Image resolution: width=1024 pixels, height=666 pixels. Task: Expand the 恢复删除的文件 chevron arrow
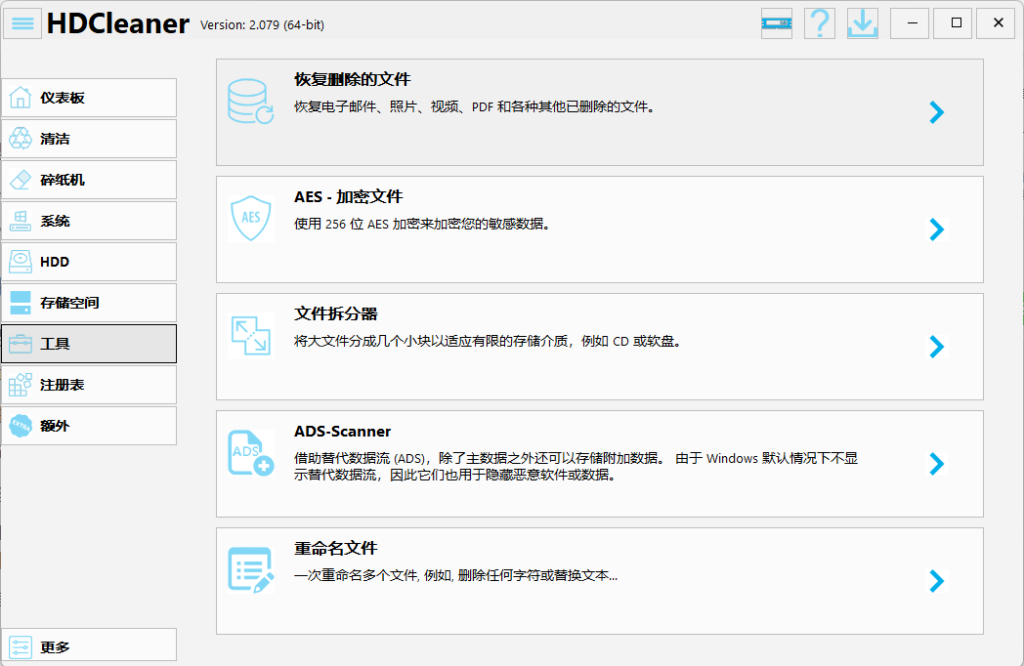(x=936, y=112)
